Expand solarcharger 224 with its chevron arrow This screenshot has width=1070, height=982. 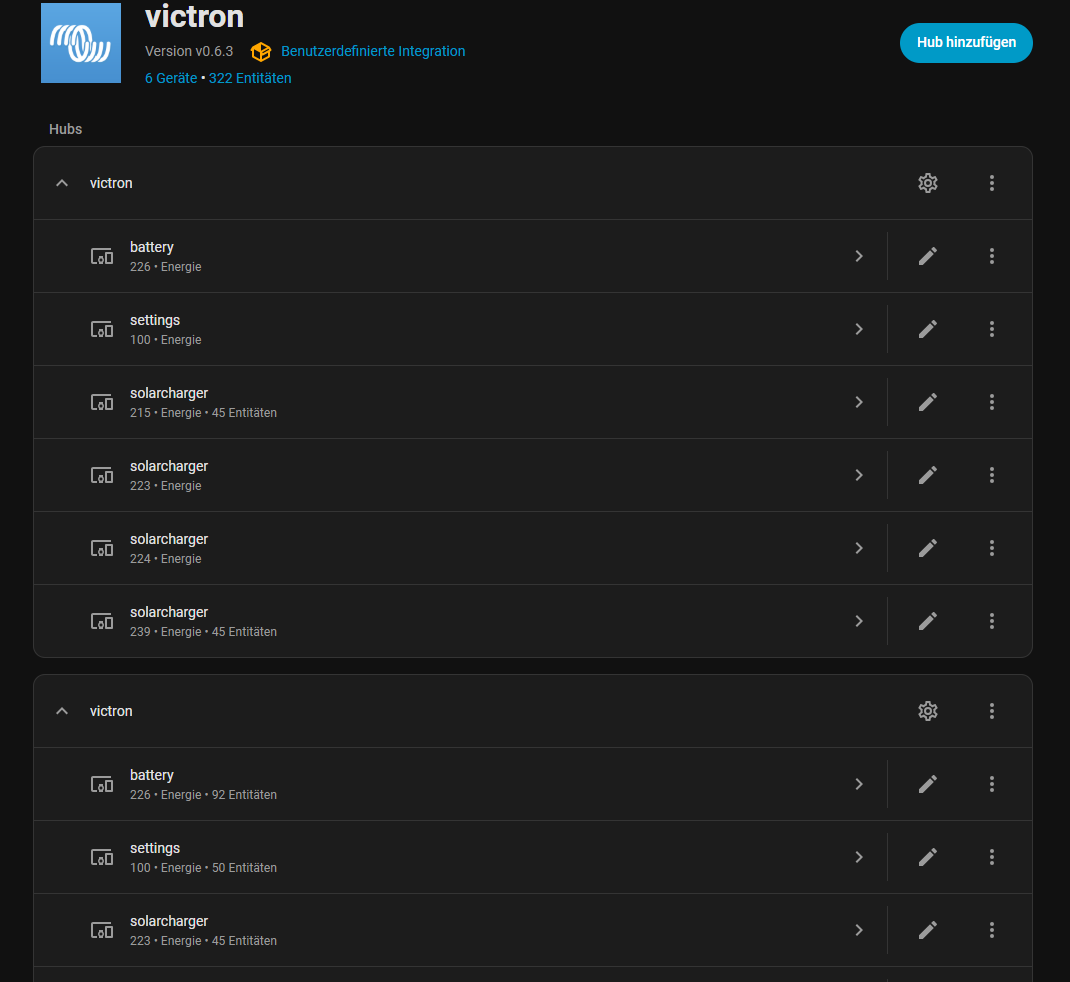(858, 548)
